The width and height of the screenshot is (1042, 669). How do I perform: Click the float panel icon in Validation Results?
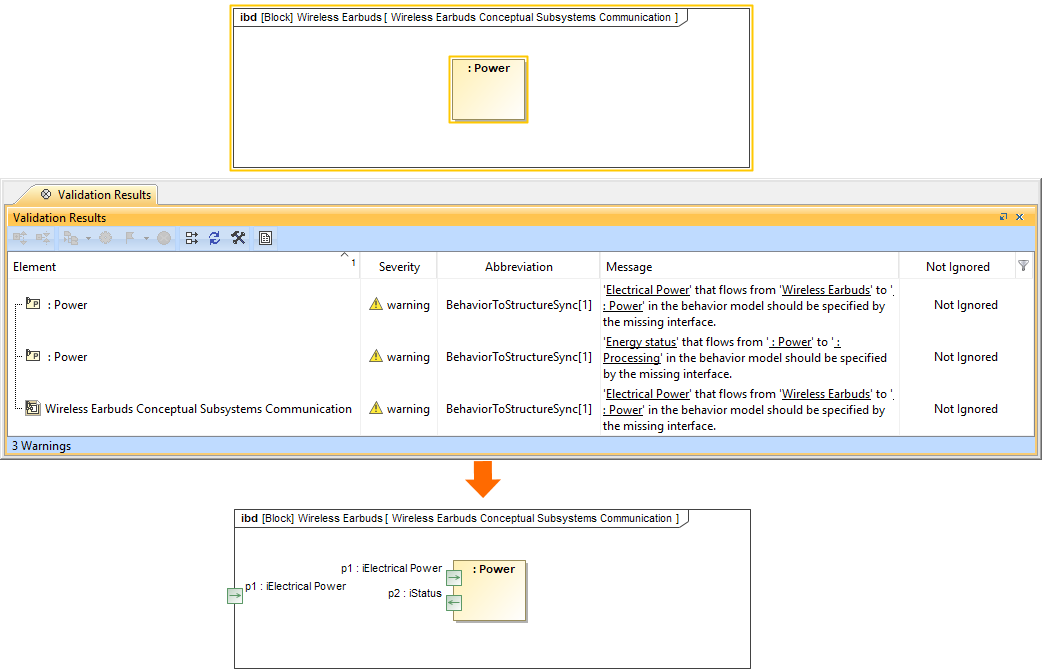coord(1003,217)
